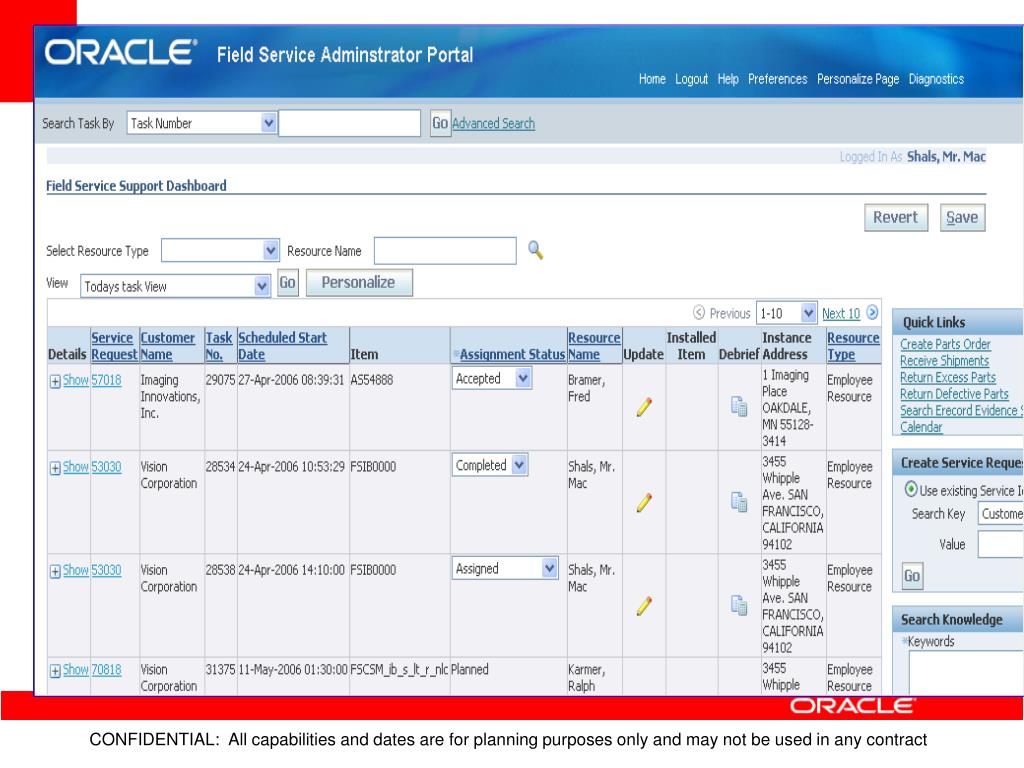1024x768 pixels.
Task: Focus the task number search input field
Action: click(x=349, y=123)
